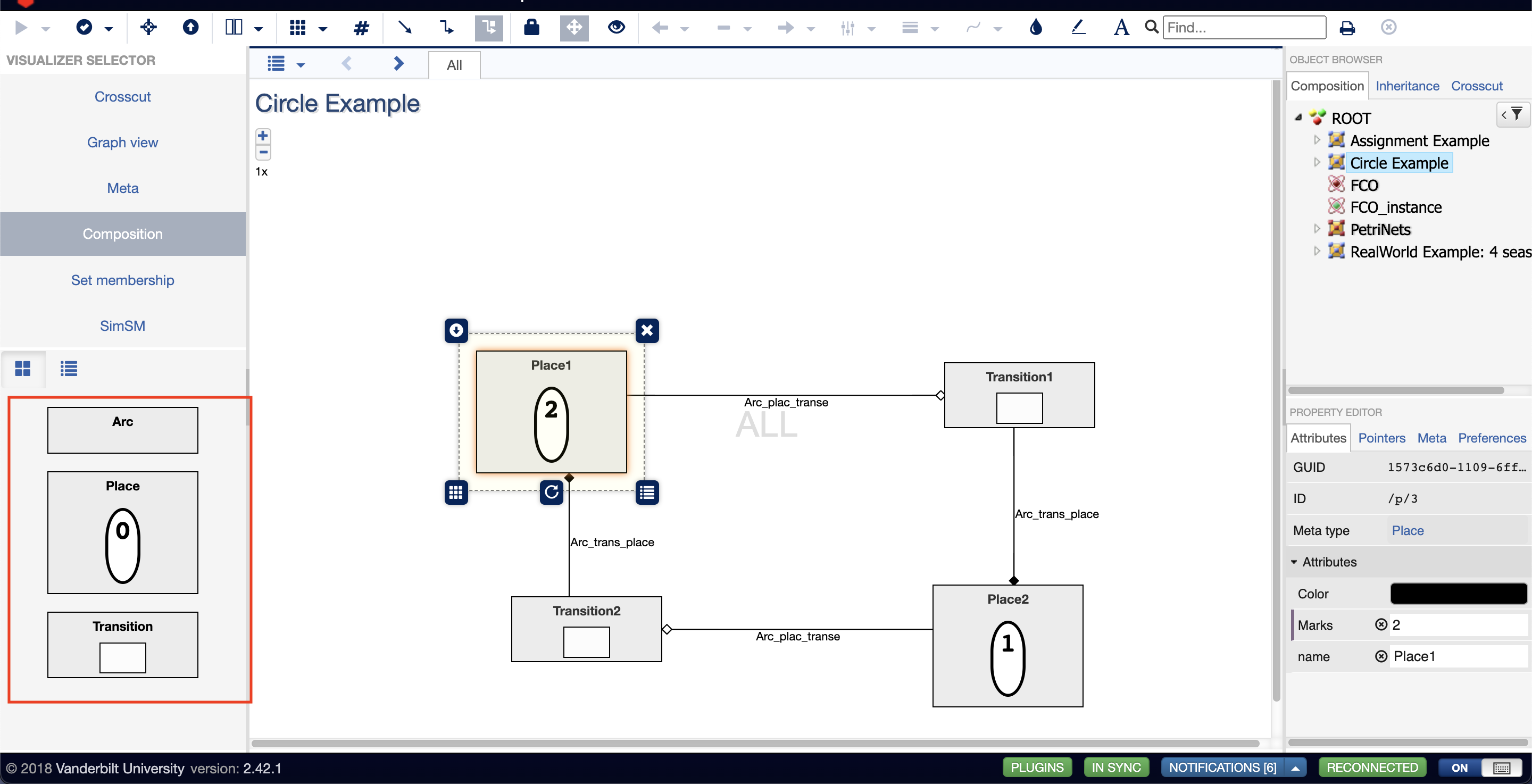Viewport: 1532px width, 784px height.
Task: Open the Notifications dropdown in status bar
Action: click(x=1295, y=768)
